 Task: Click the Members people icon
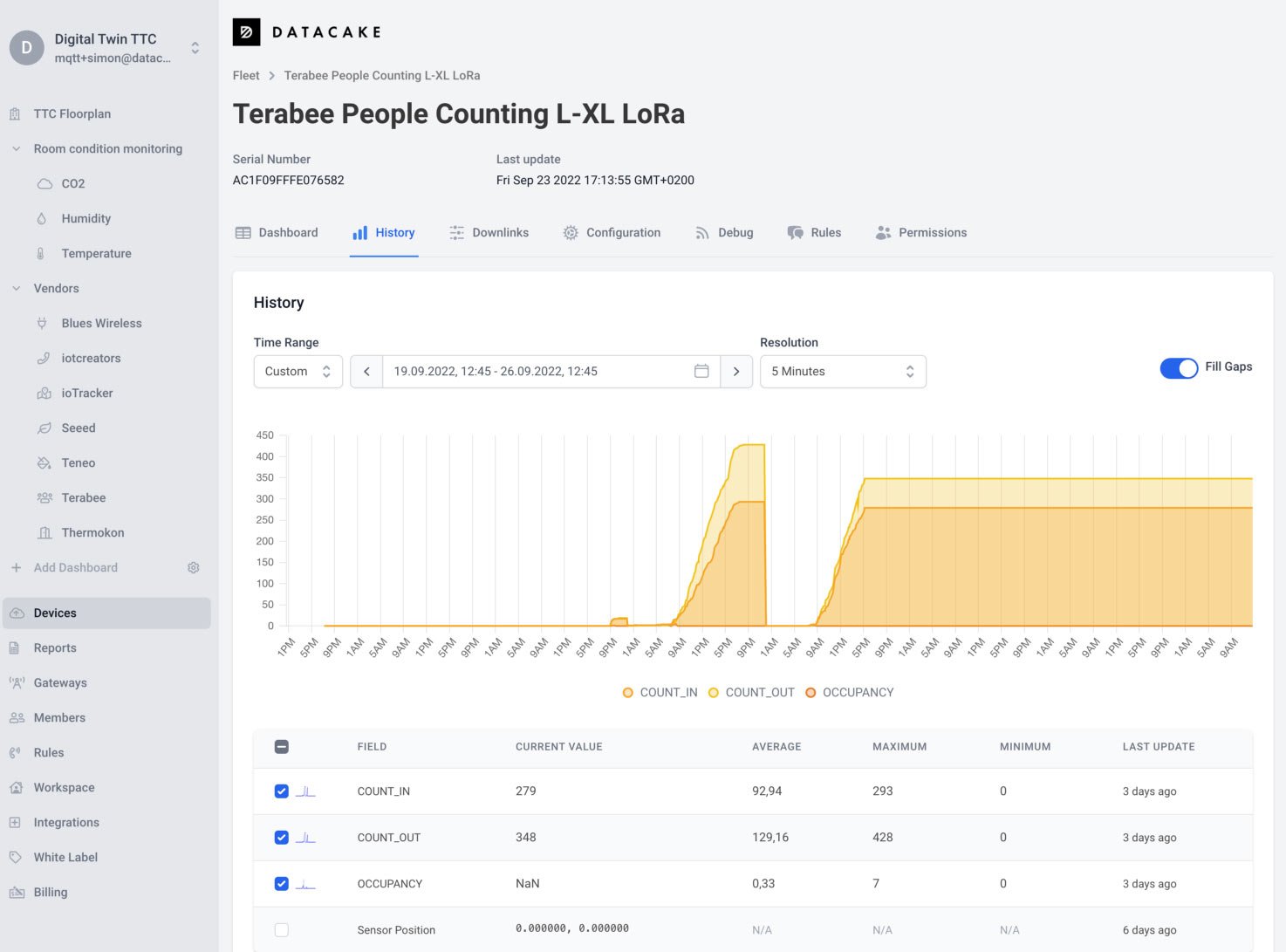(x=17, y=718)
